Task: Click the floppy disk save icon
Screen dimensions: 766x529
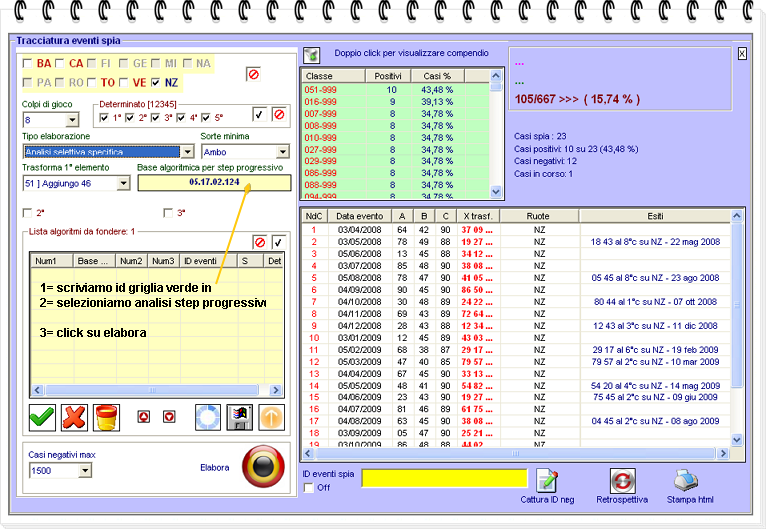Action: pyautogui.click(x=240, y=418)
